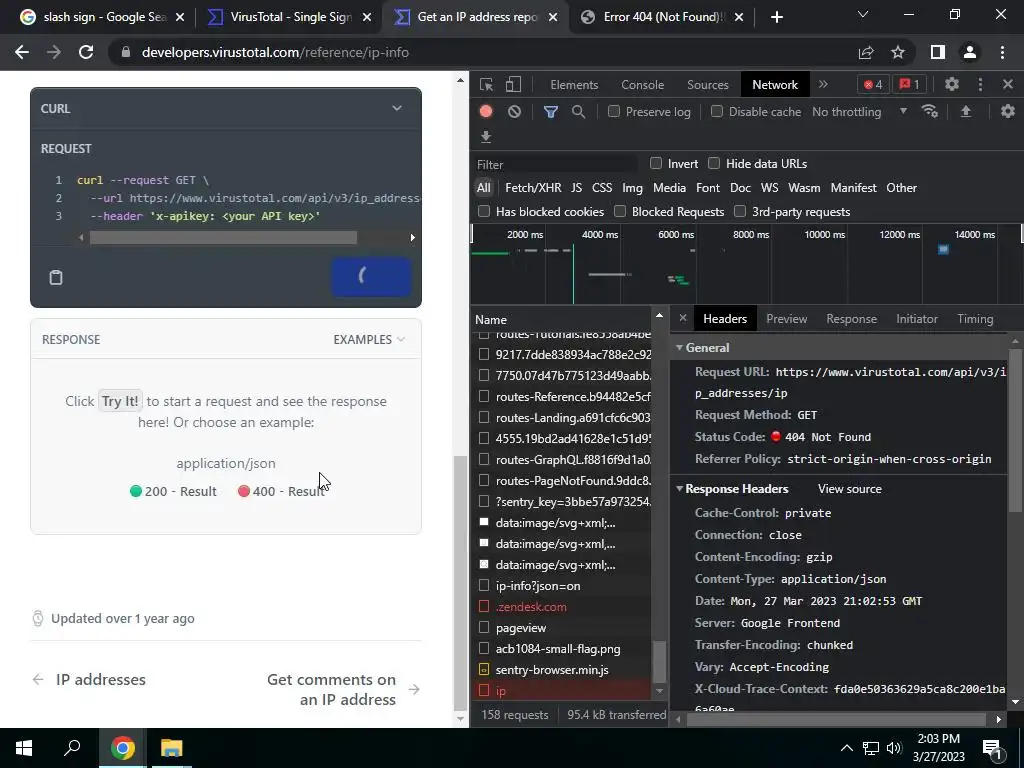
Task: Open Chrome profile icon
Action: (970, 52)
